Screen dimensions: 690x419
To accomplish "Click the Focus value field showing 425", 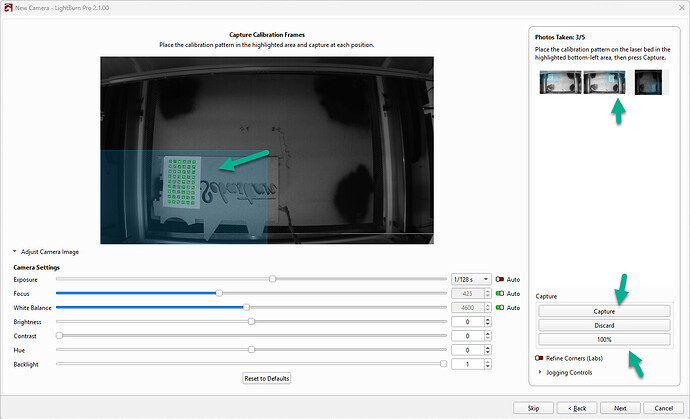I will [x=468, y=294].
